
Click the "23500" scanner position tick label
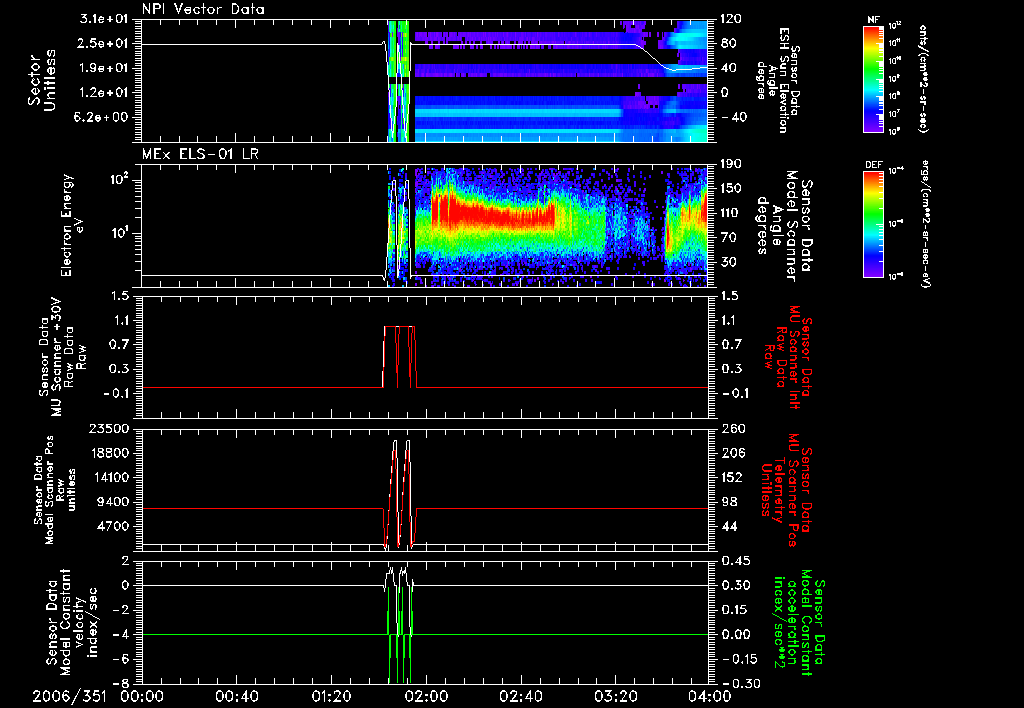pos(109,428)
